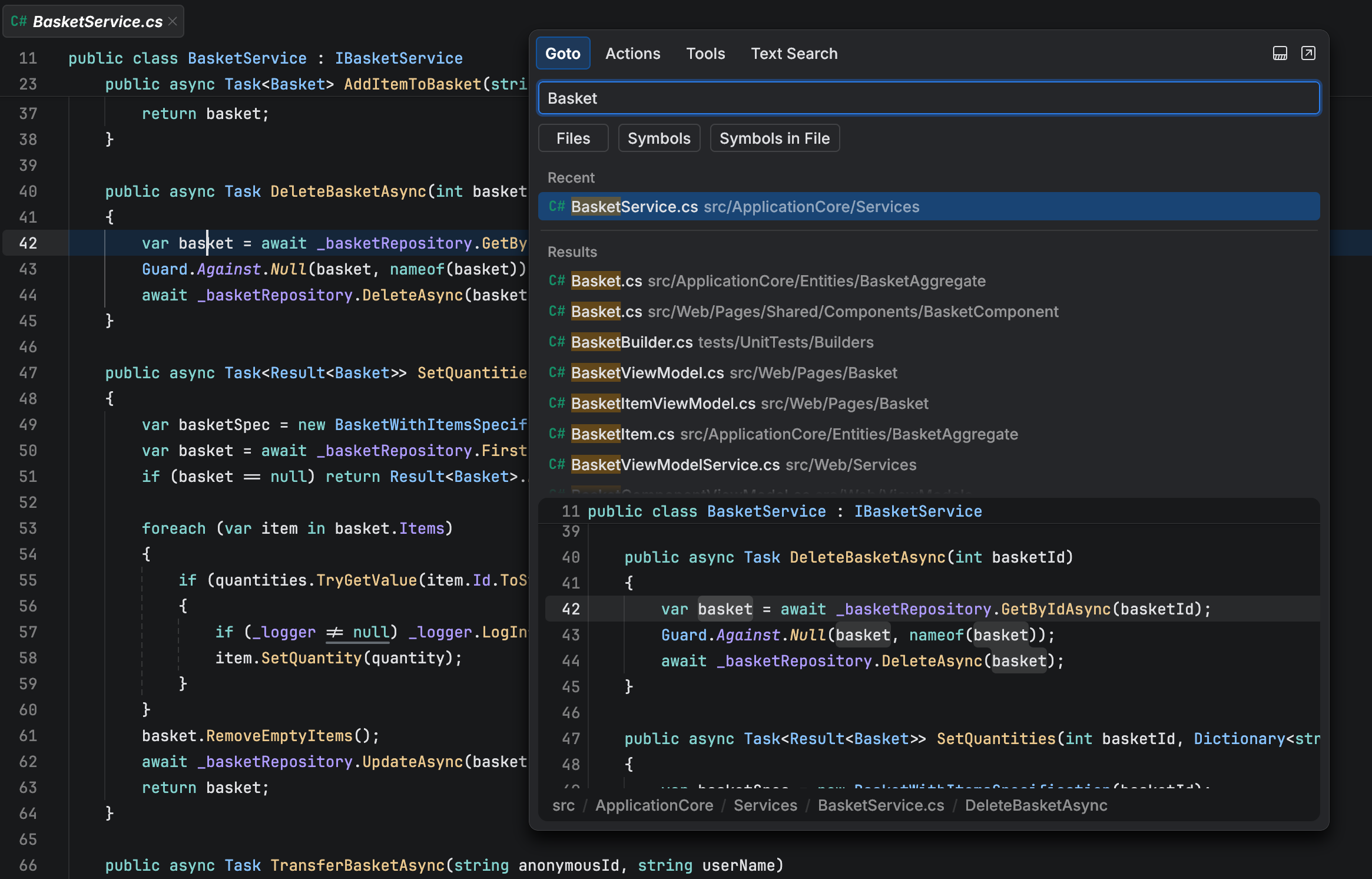Image resolution: width=1372 pixels, height=879 pixels.
Task: Click C# icon next to BasketBuilder.cs result
Action: coord(556,342)
